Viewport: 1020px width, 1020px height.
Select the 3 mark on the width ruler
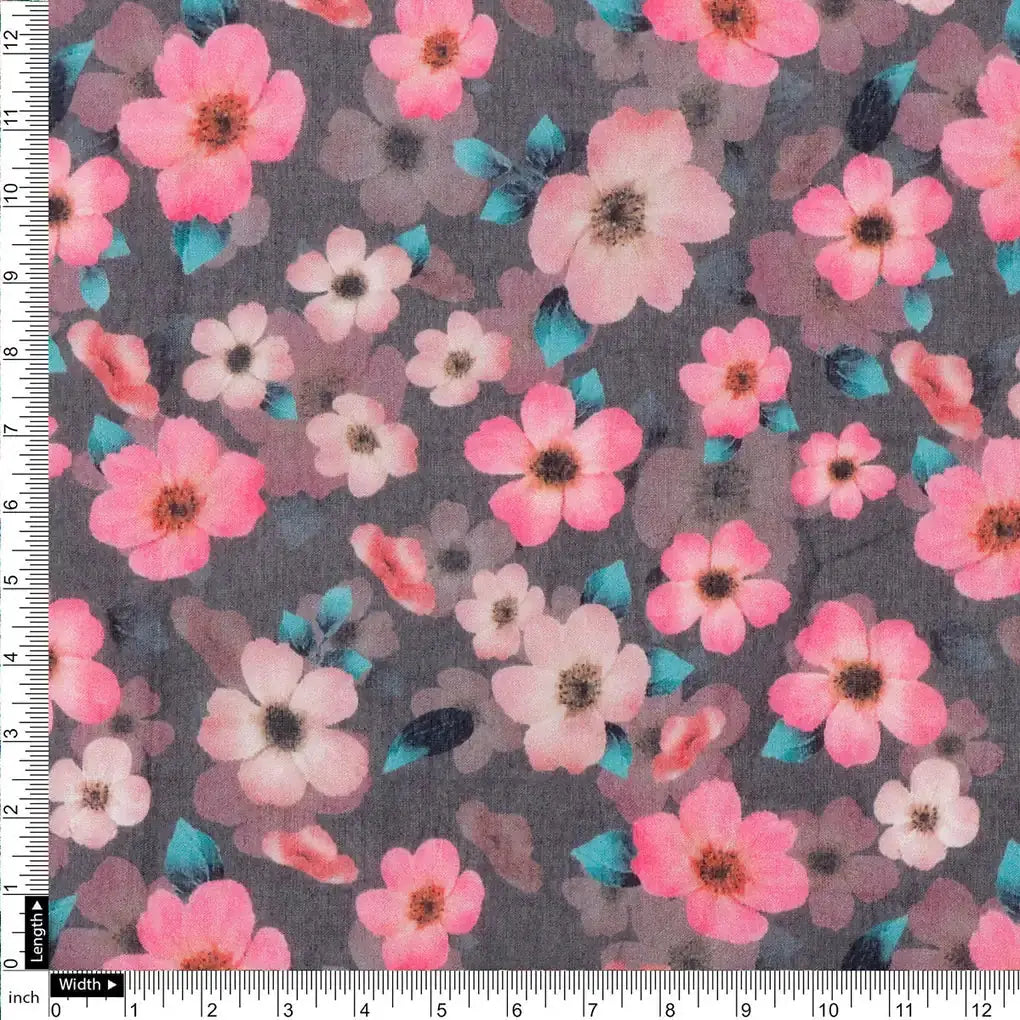tap(287, 1008)
